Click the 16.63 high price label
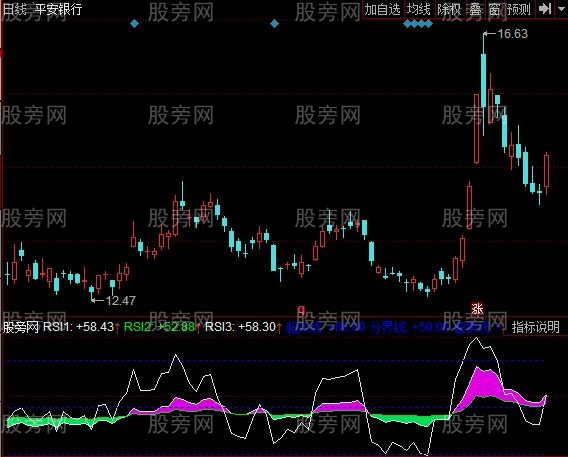This screenshot has height=457, width=568. click(x=512, y=34)
